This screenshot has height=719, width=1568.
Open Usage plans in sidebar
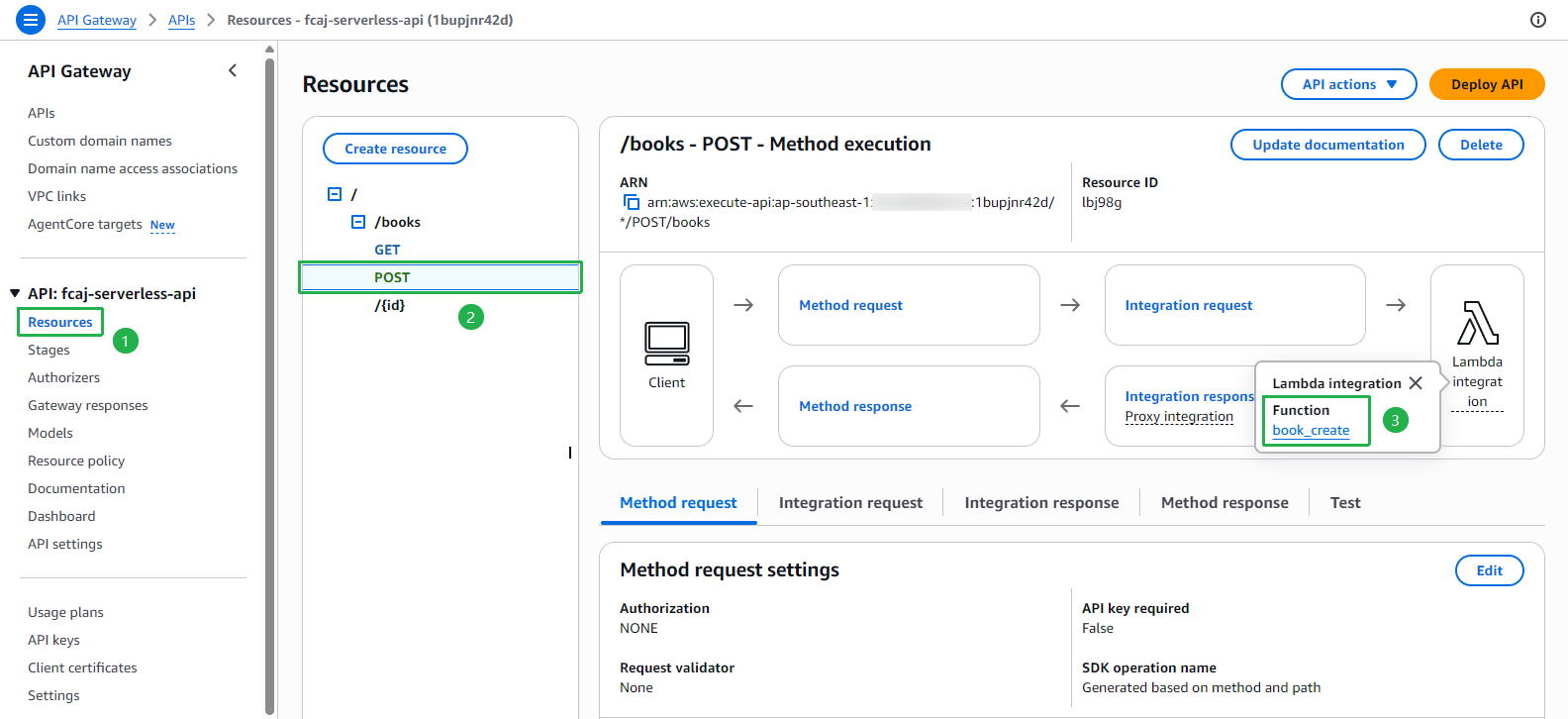point(65,612)
